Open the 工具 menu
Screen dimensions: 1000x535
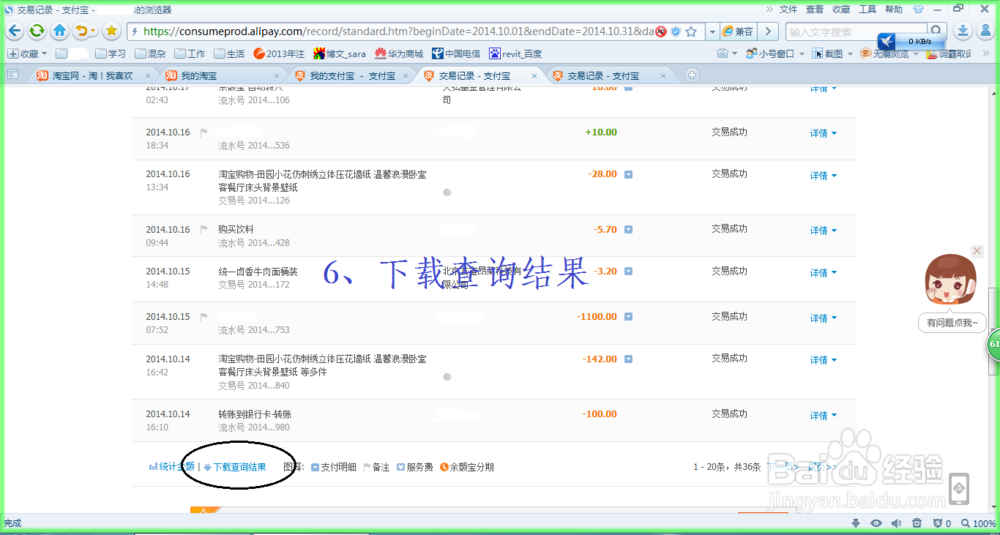point(867,9)
